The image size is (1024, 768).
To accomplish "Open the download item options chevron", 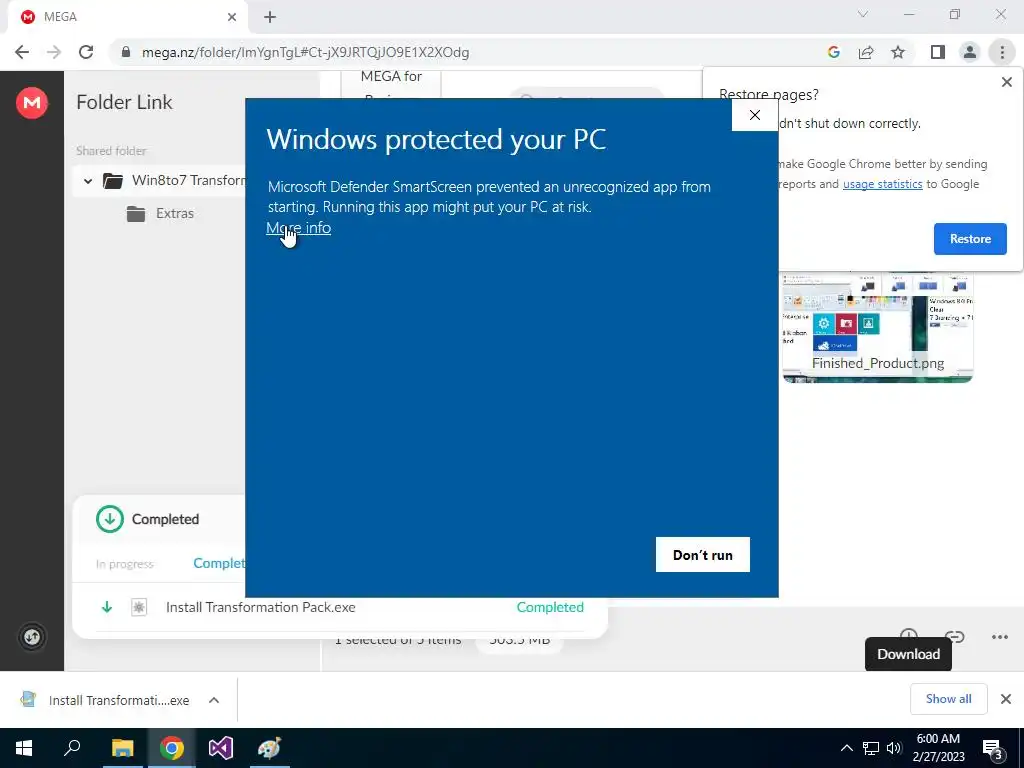I will [214, 700].
